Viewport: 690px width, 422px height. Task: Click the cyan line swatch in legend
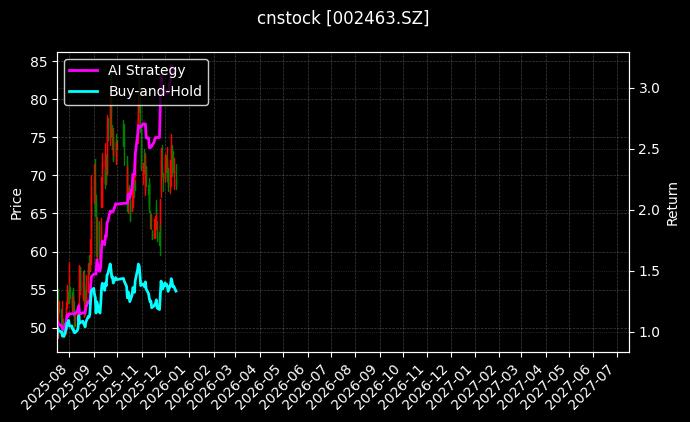click(83, 91)
